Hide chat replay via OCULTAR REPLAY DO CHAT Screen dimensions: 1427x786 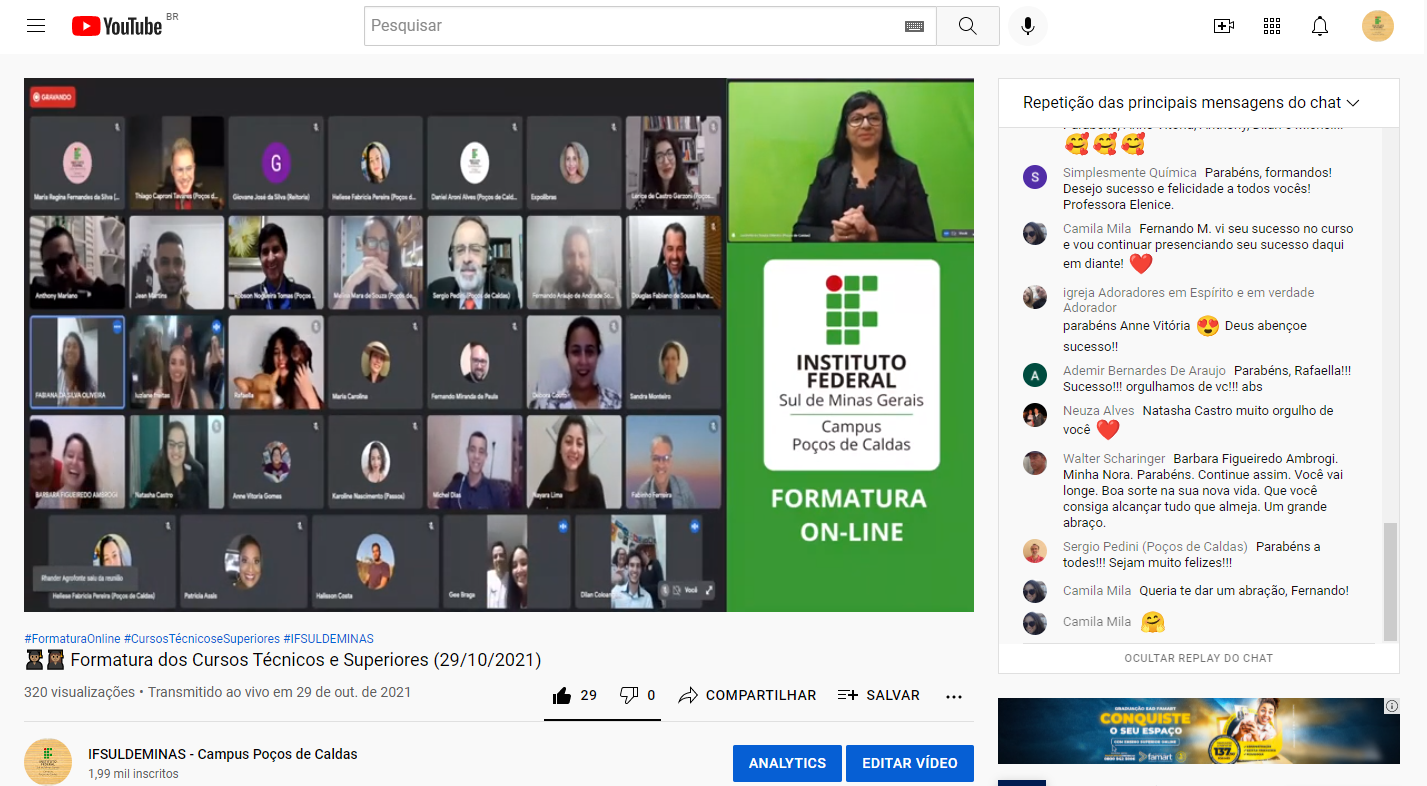click(1198, 658)
